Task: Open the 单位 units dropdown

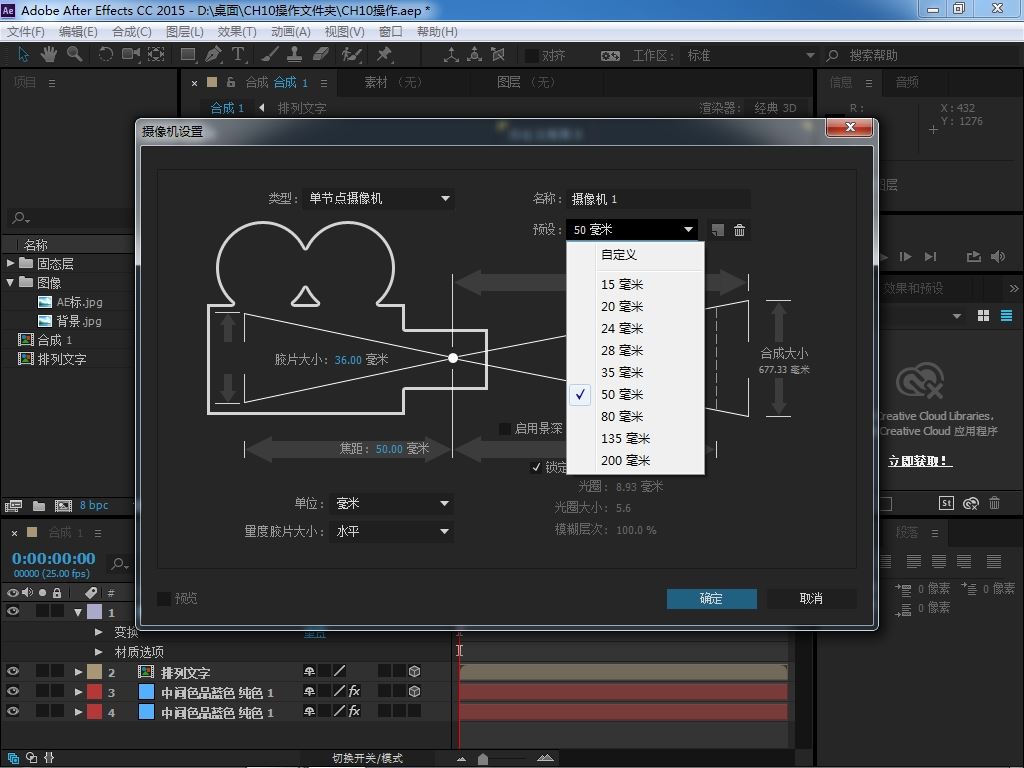Action: coord(391,504)
